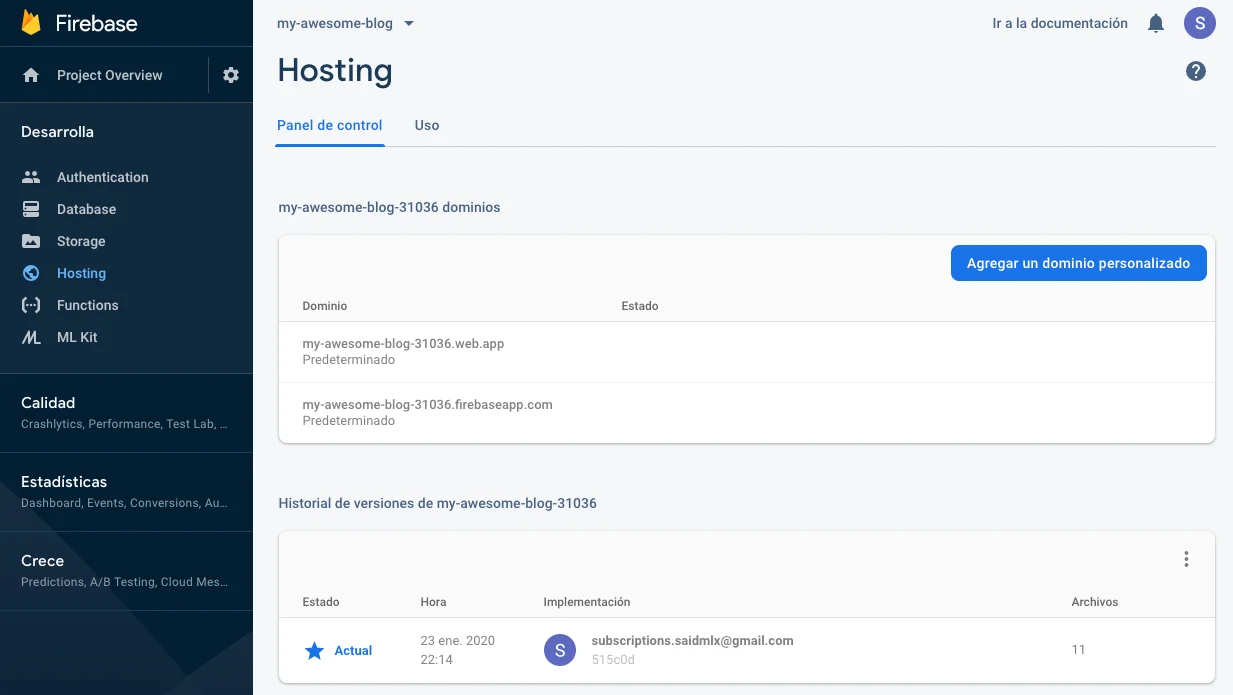This screenshot has height=695, width=1233.
Task: Click the star icon beside Actual
Action: click(x=314, y=651)
